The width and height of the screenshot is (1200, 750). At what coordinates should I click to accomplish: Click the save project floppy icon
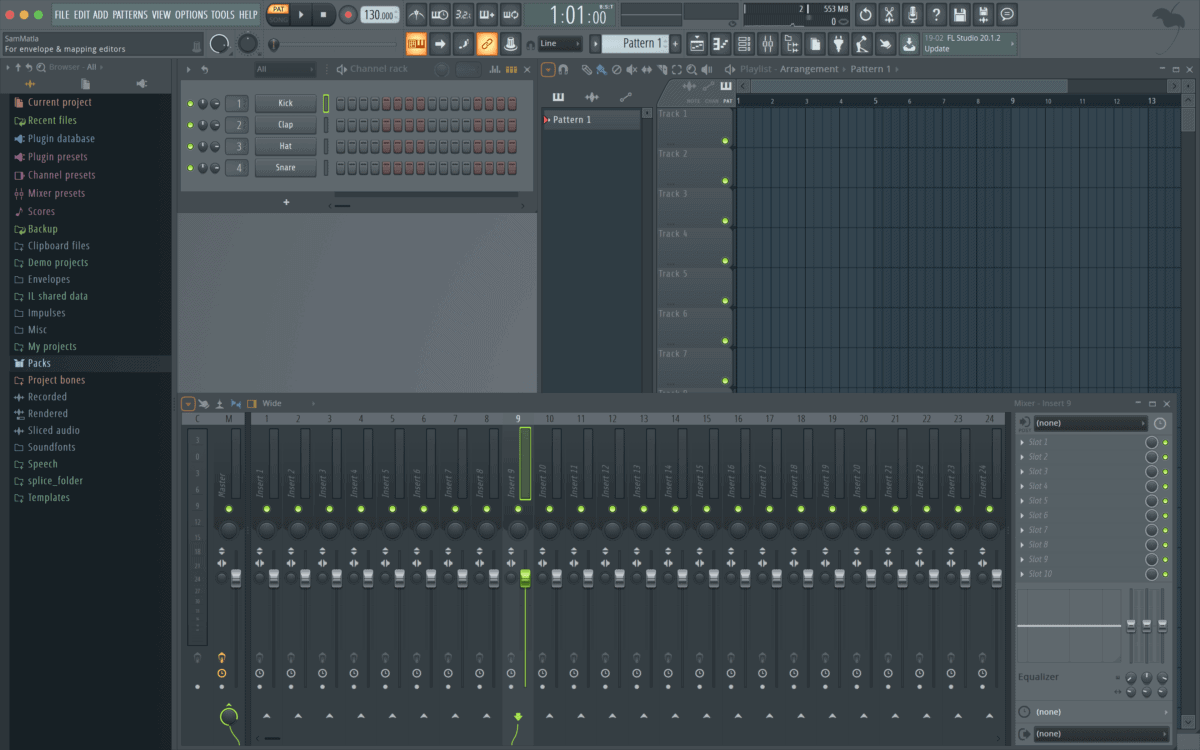[x=960, y=15]
